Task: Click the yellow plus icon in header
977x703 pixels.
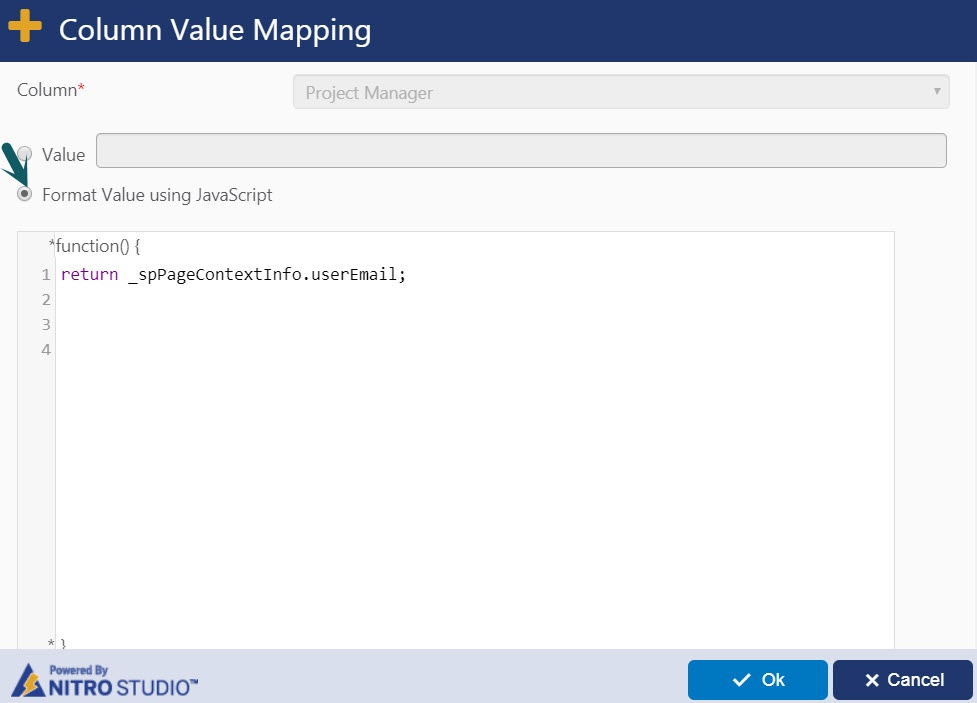Action: 25,27
